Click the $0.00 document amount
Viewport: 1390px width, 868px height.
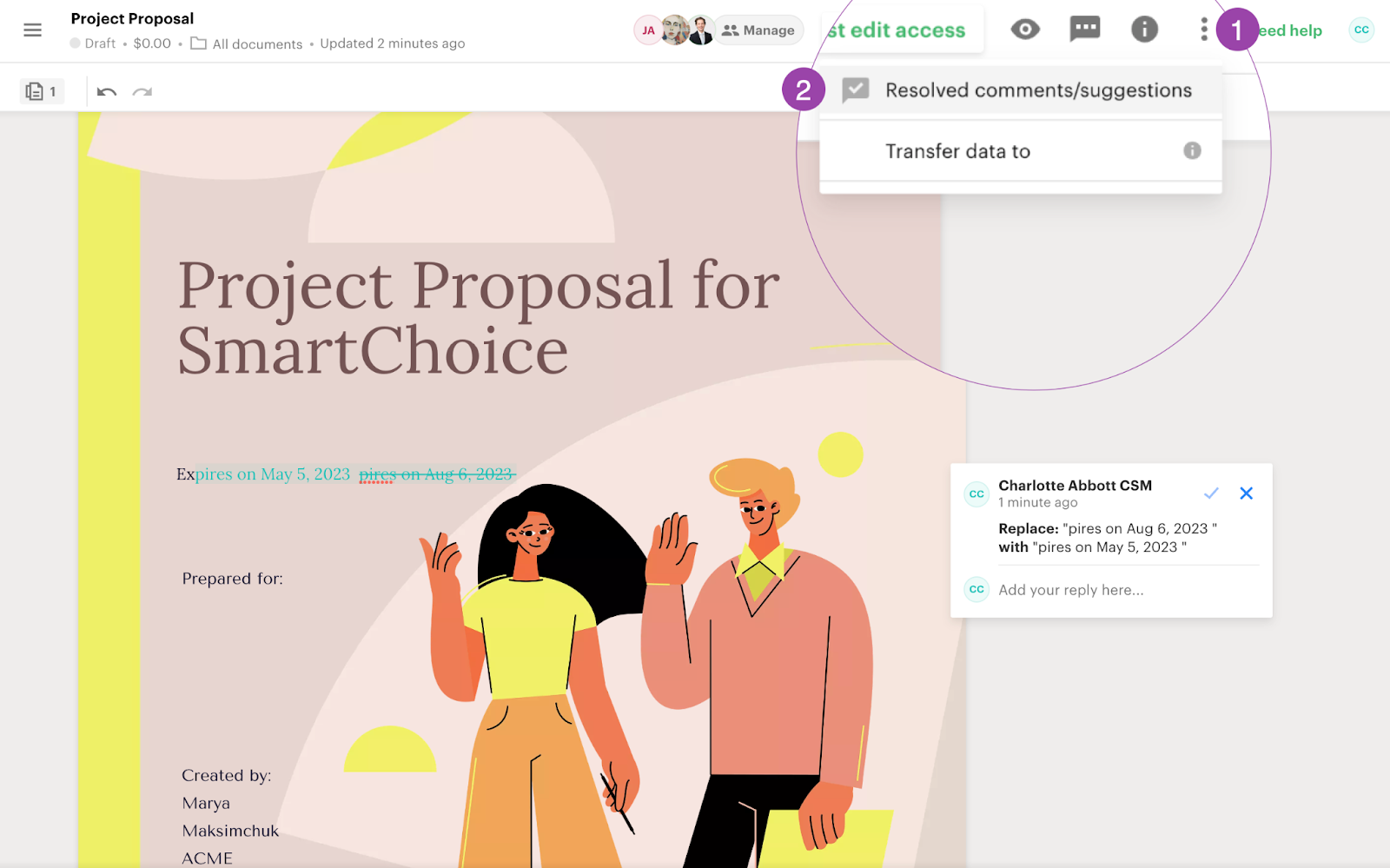tap(152, 43)
